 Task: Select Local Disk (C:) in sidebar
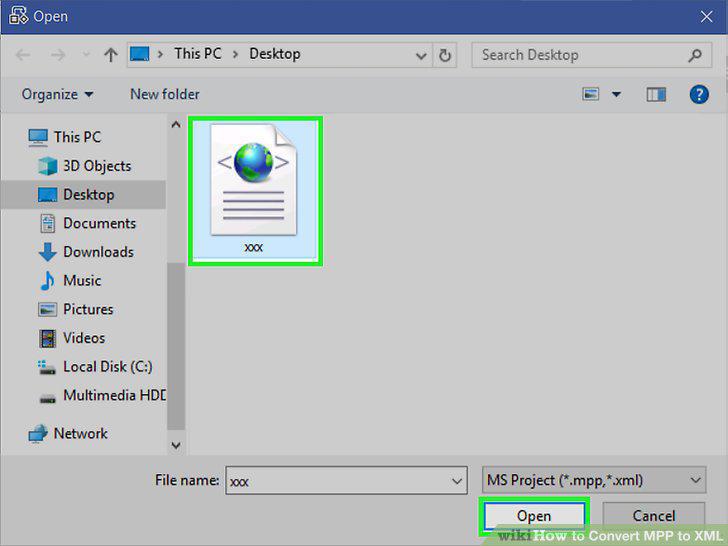point(95,367)
